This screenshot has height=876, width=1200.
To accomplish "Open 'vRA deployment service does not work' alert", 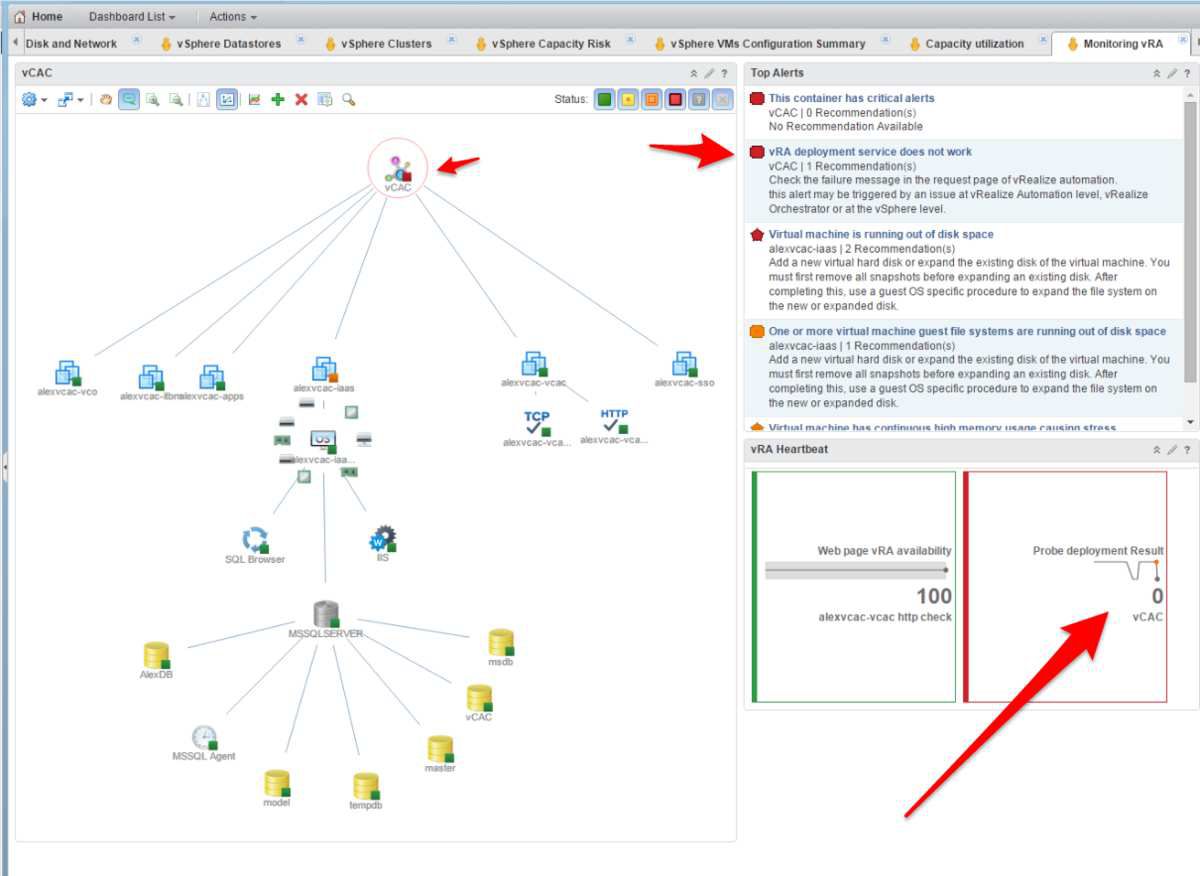I will coord(870,152).
